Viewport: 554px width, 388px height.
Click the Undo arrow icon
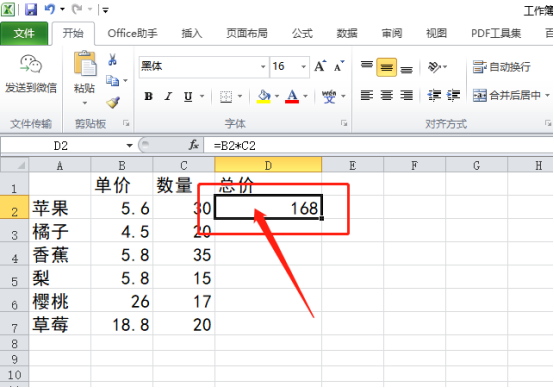tap(49, 10)
